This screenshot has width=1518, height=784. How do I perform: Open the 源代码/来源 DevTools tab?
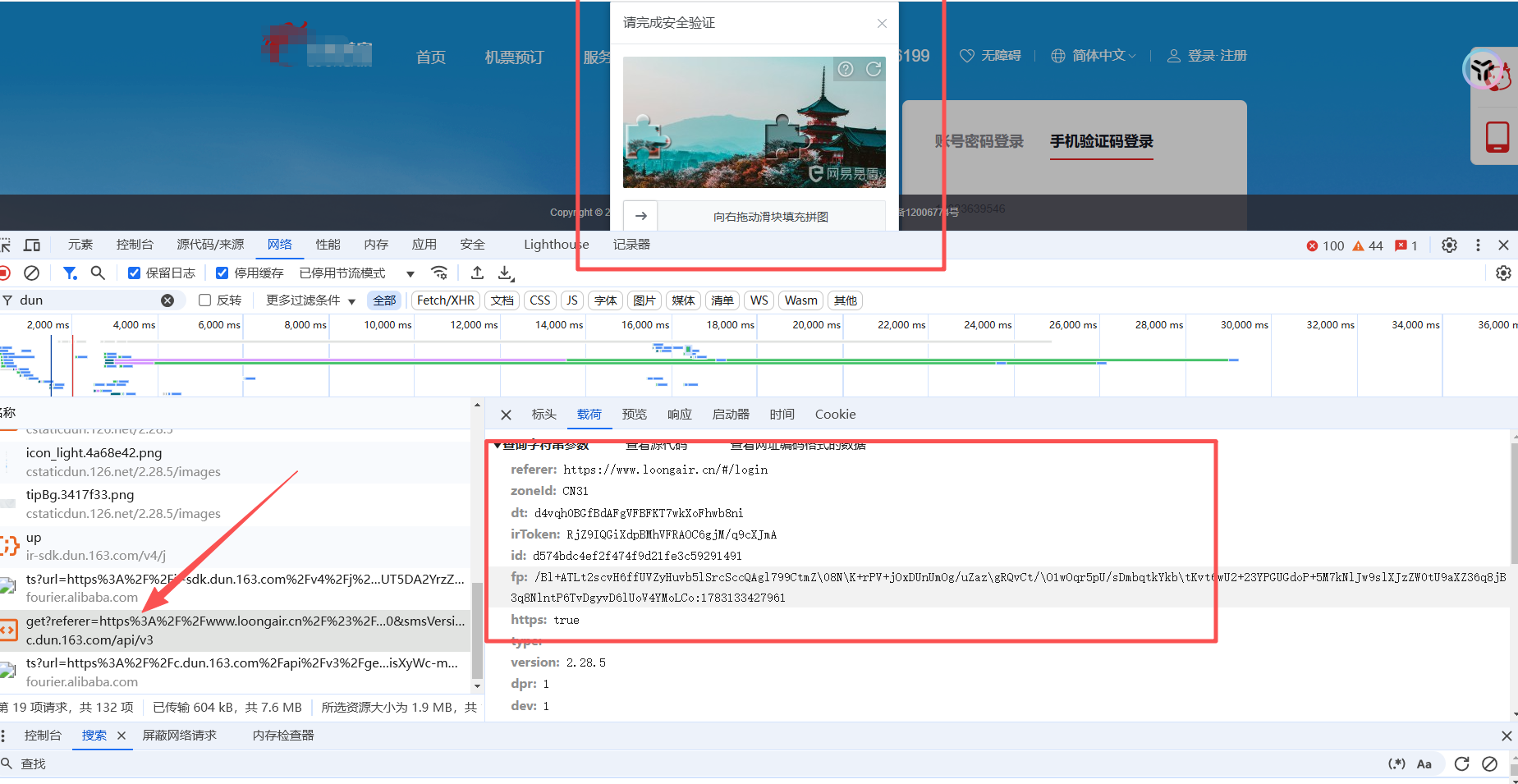(211, 245)
